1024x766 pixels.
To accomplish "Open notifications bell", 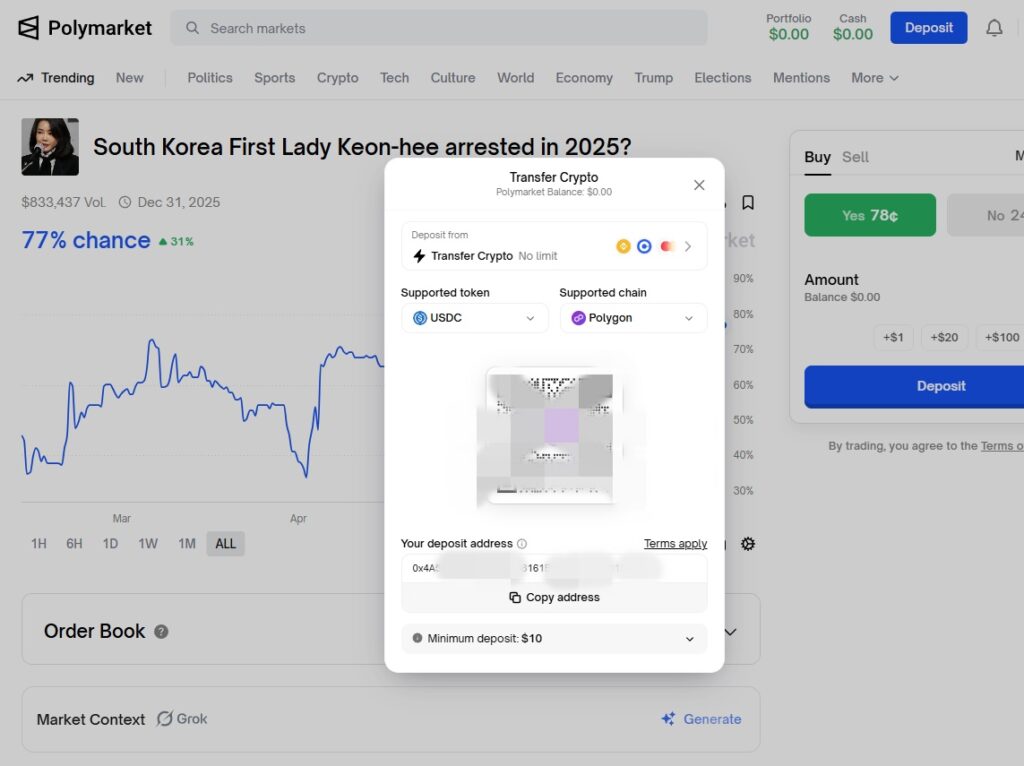I will point(994,28).
